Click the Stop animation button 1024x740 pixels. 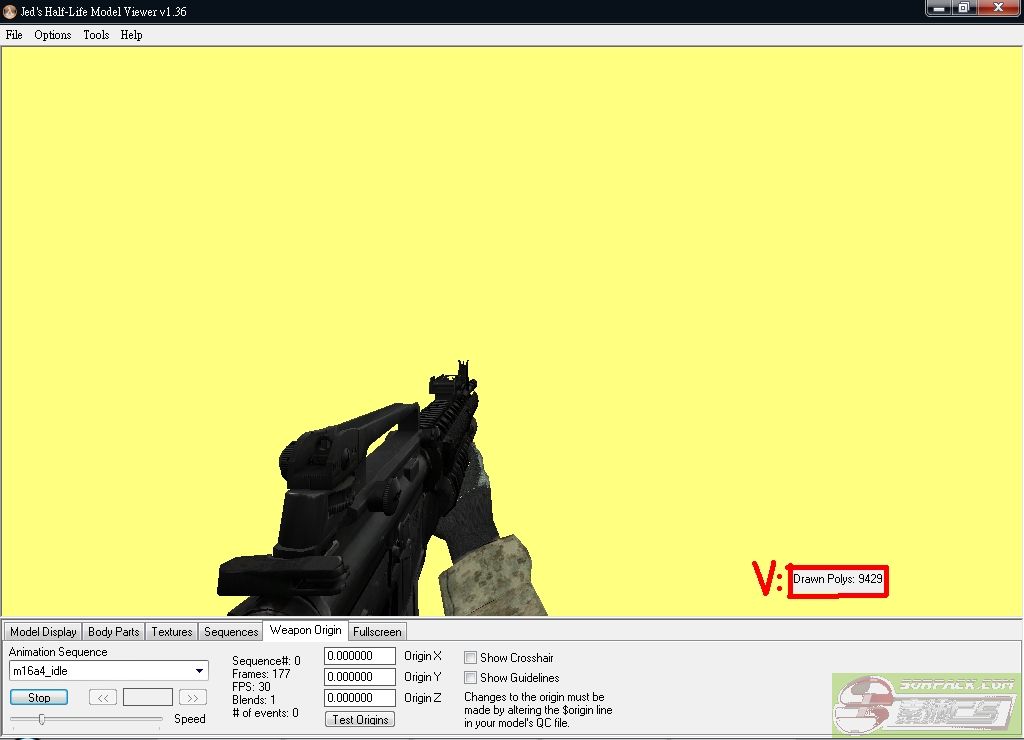point(39,698)
